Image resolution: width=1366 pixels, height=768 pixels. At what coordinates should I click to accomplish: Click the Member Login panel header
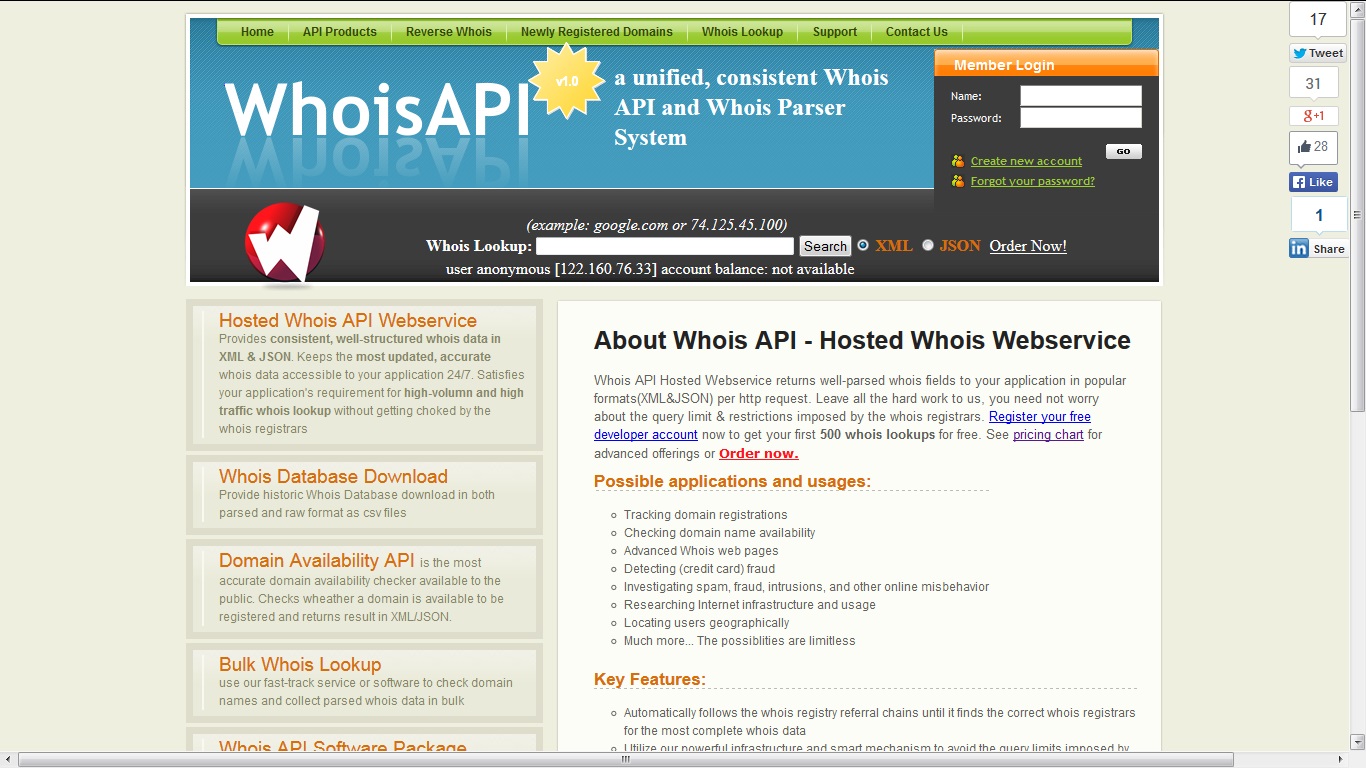1046,64
